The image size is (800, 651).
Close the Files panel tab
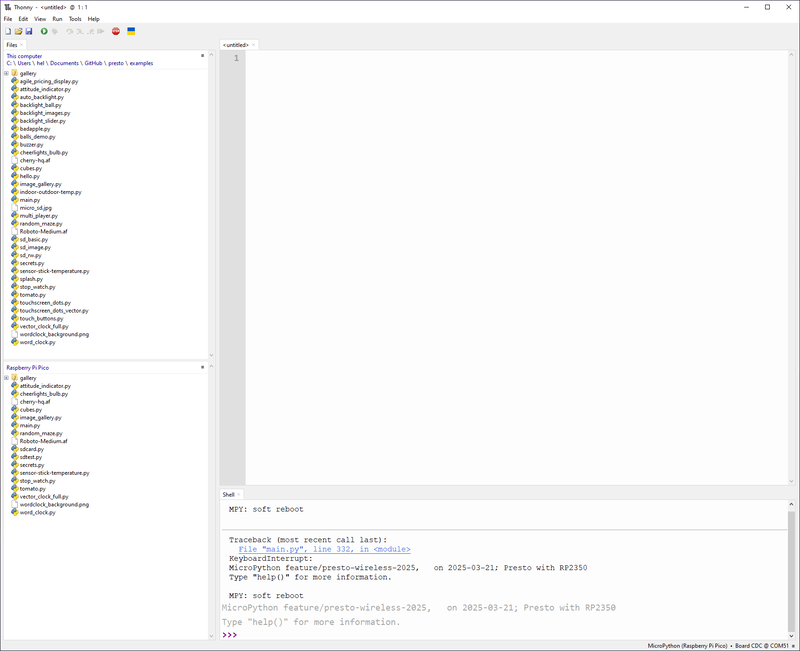(23, 45)
